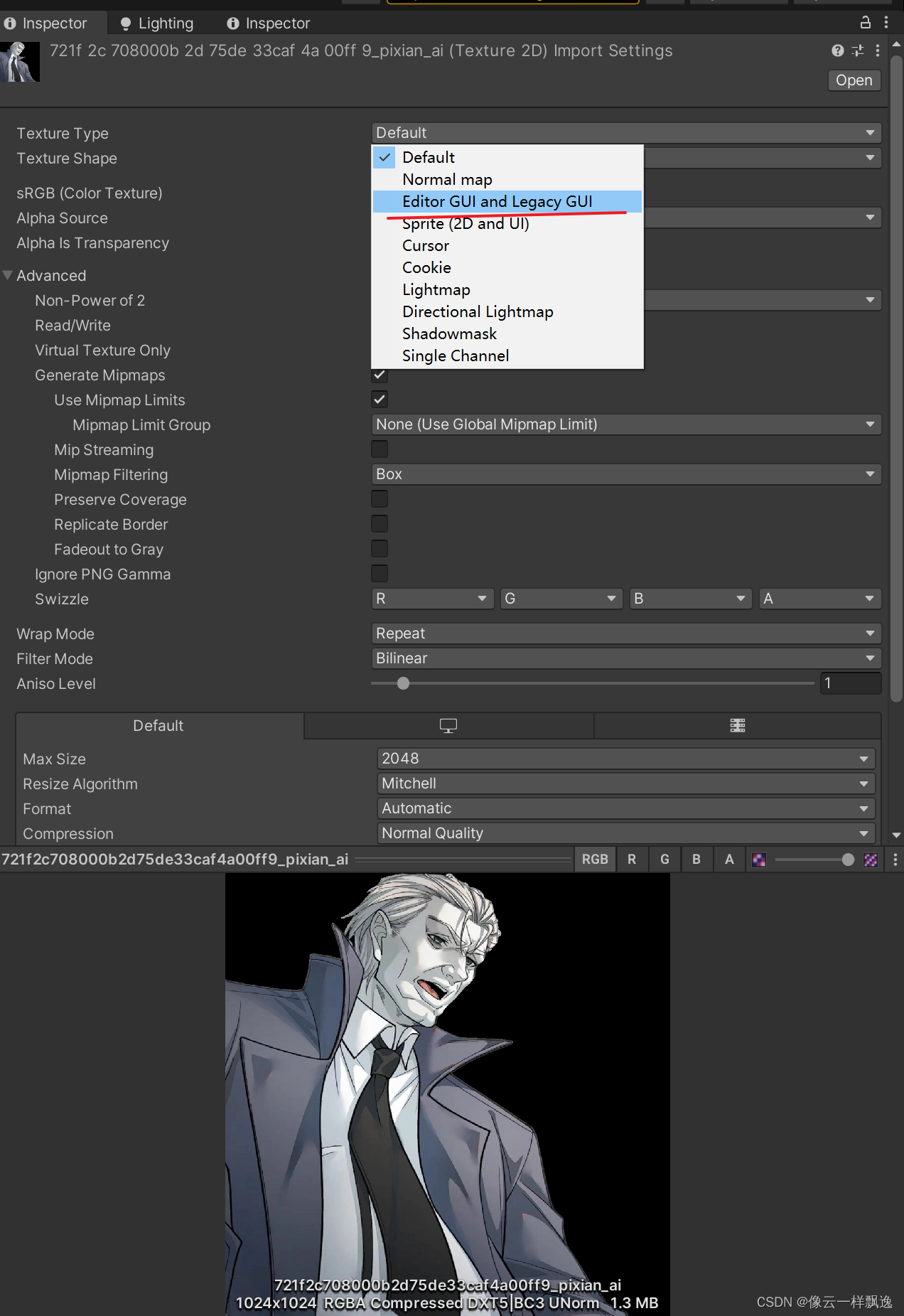Open the Texture Type dropdown
The image size is (904, 1316).
[626, 133]
